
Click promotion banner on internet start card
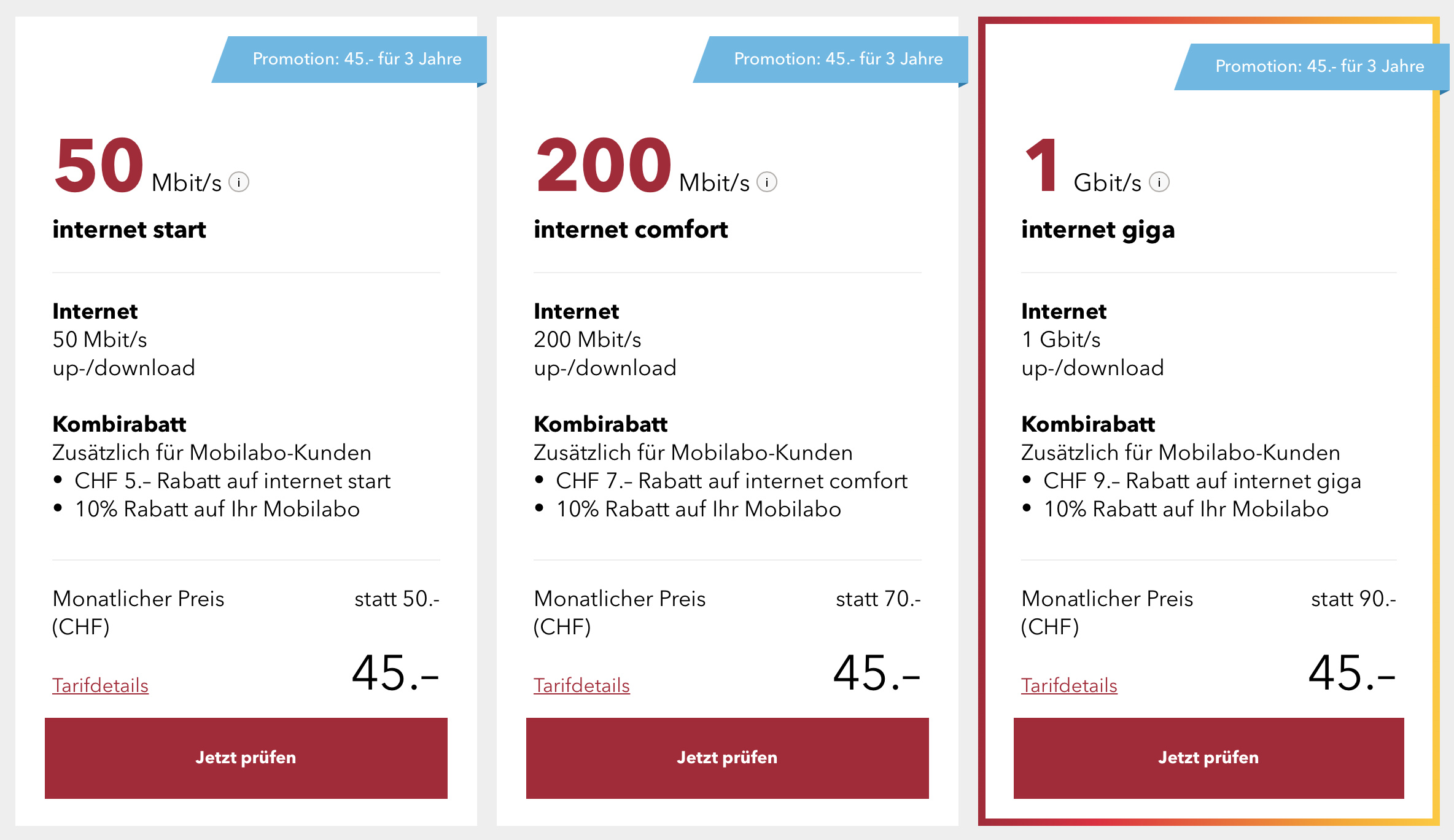[350, 60]
